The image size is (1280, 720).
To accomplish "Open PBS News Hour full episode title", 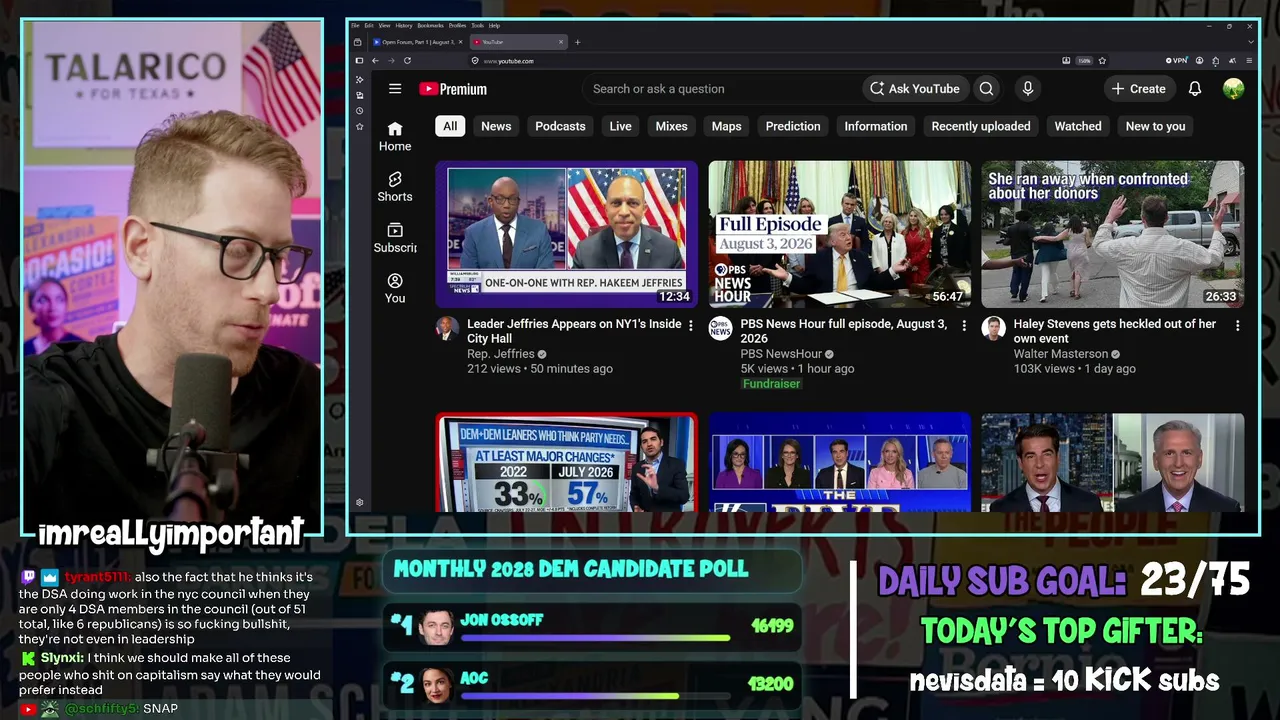I will point(844,331).
